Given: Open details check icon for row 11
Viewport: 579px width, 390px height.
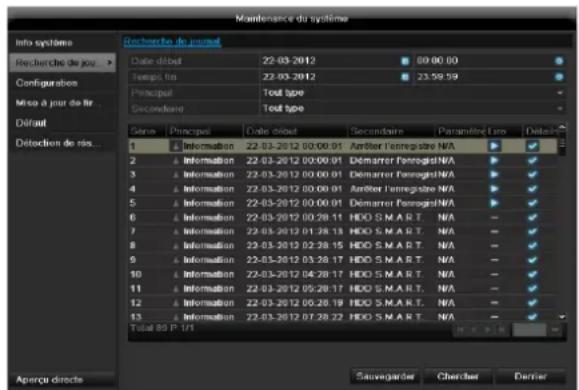Looking at the screenshot, I should pos(532,288).
